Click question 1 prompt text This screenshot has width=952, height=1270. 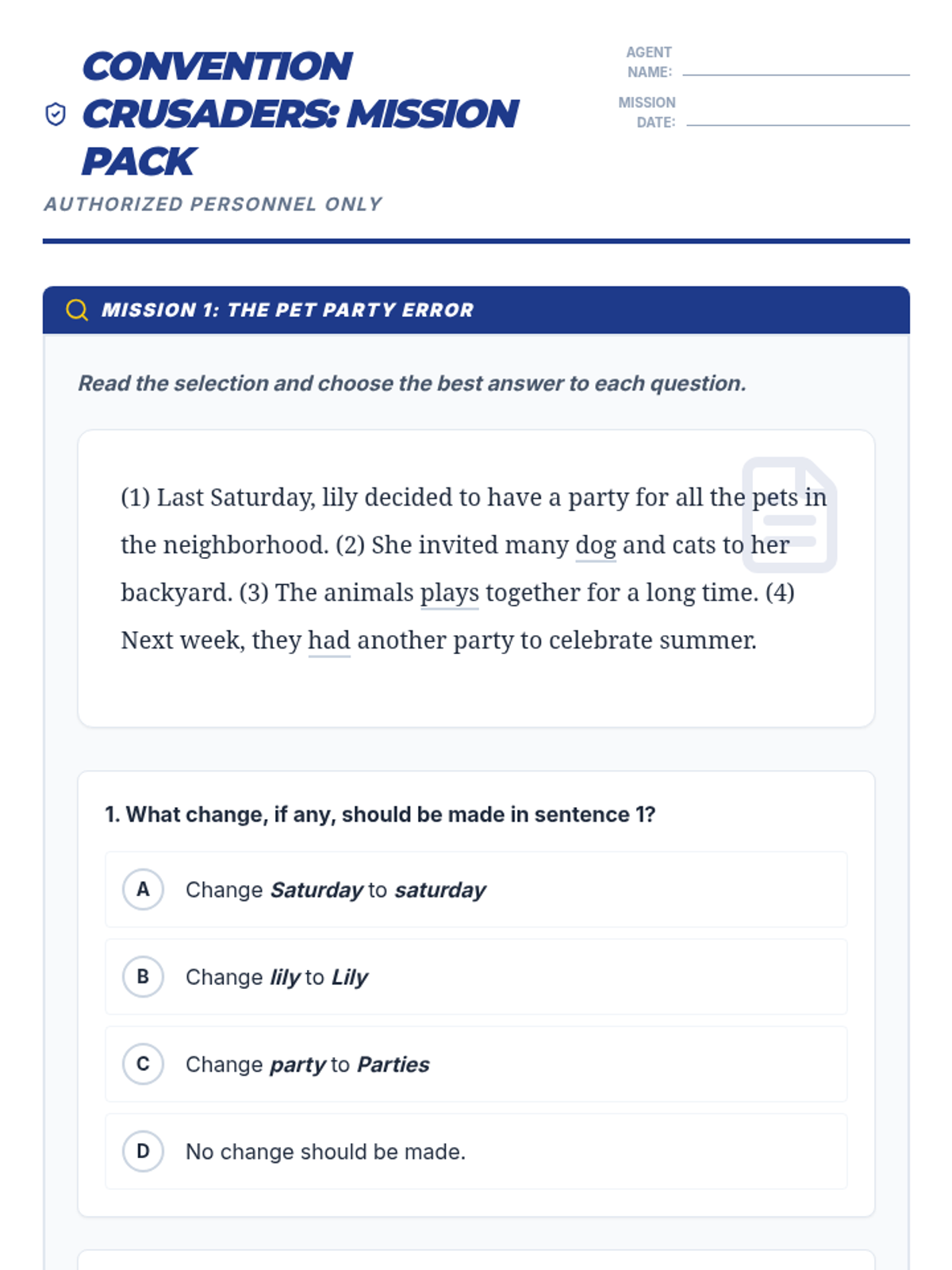(x=380, y=814)
